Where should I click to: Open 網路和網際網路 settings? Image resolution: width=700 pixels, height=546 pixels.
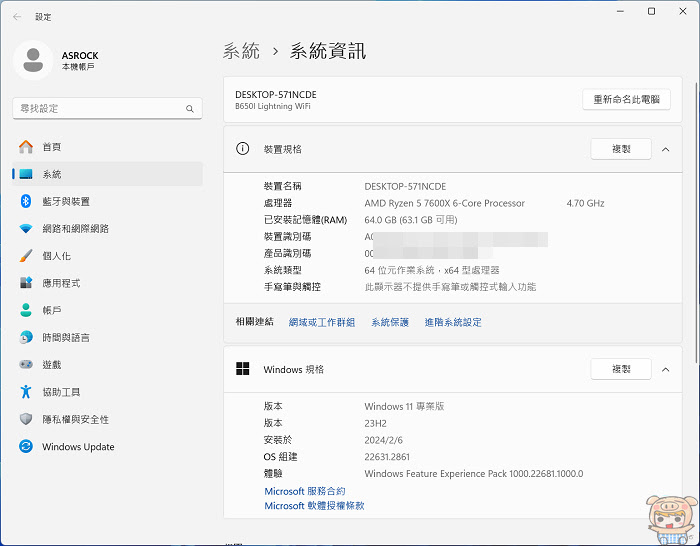click(107, 229)
